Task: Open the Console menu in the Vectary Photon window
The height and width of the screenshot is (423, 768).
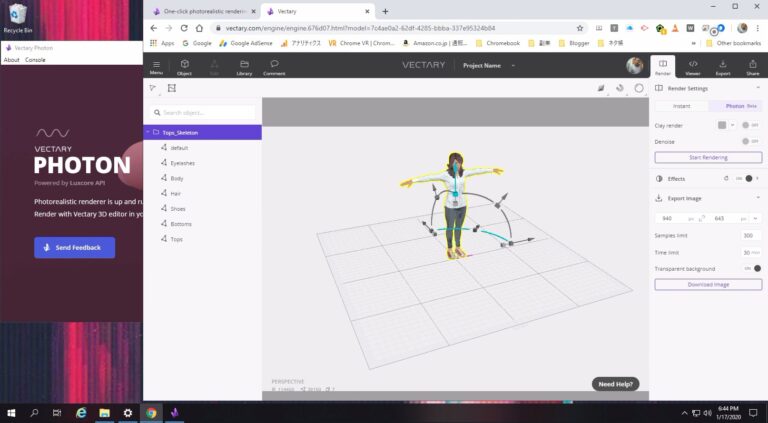Action: [x=35, y=60]
